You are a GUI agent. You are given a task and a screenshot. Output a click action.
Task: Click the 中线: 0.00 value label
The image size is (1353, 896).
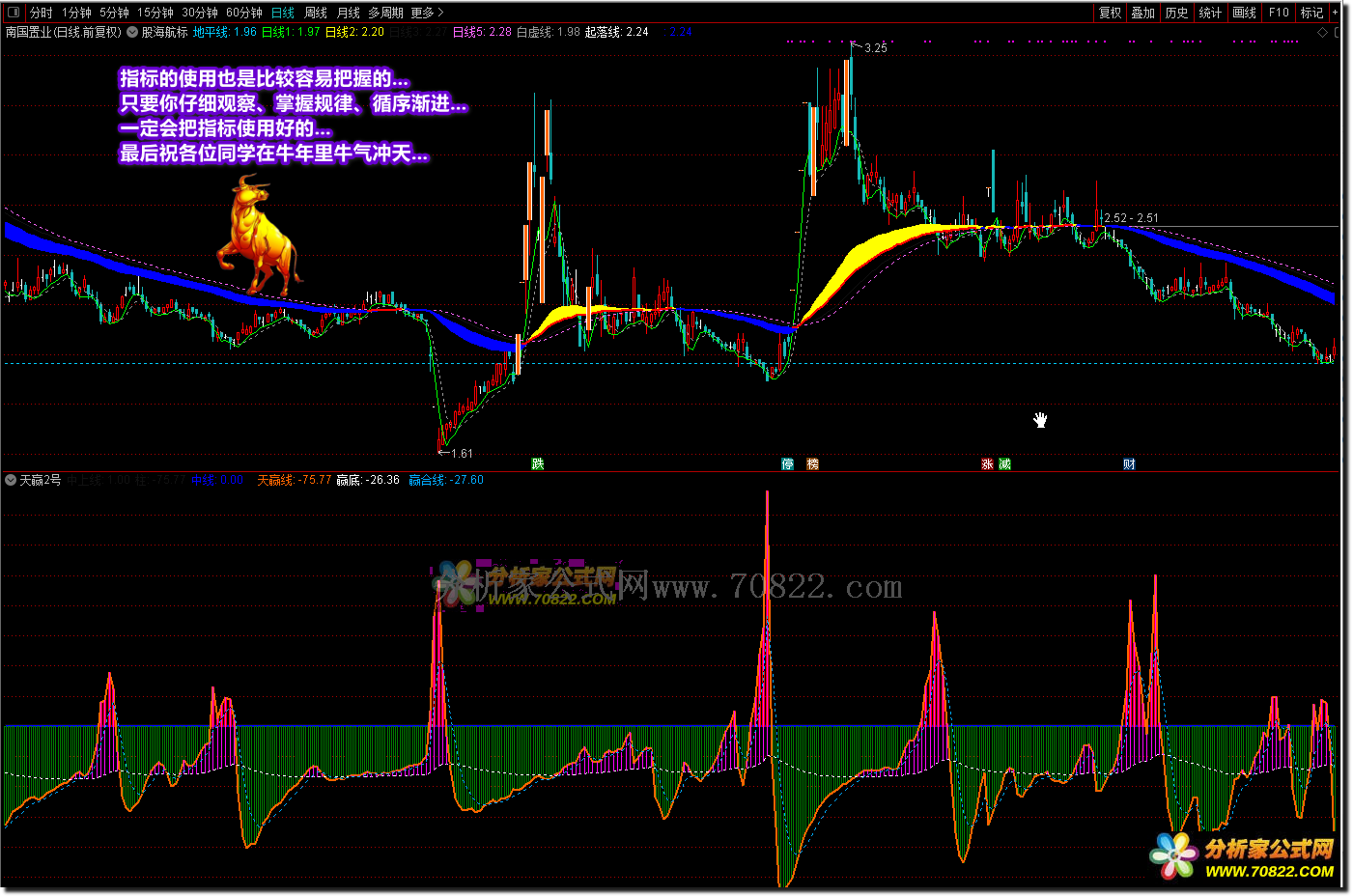tap(217, 480)
